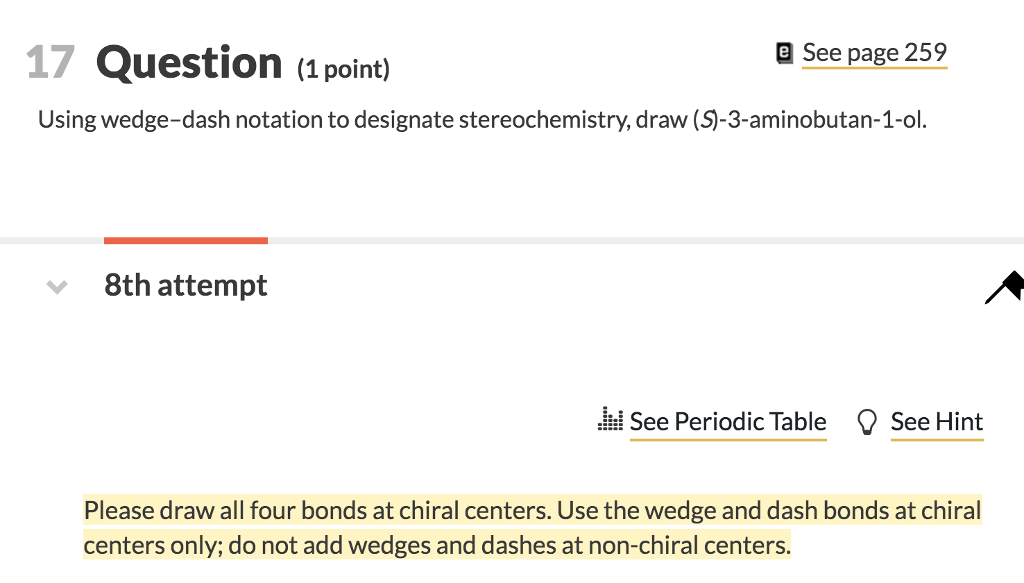The image size is (1024, 583).
Task: Open the e-textbook icon beside See page 259
Action: (784, 52)
